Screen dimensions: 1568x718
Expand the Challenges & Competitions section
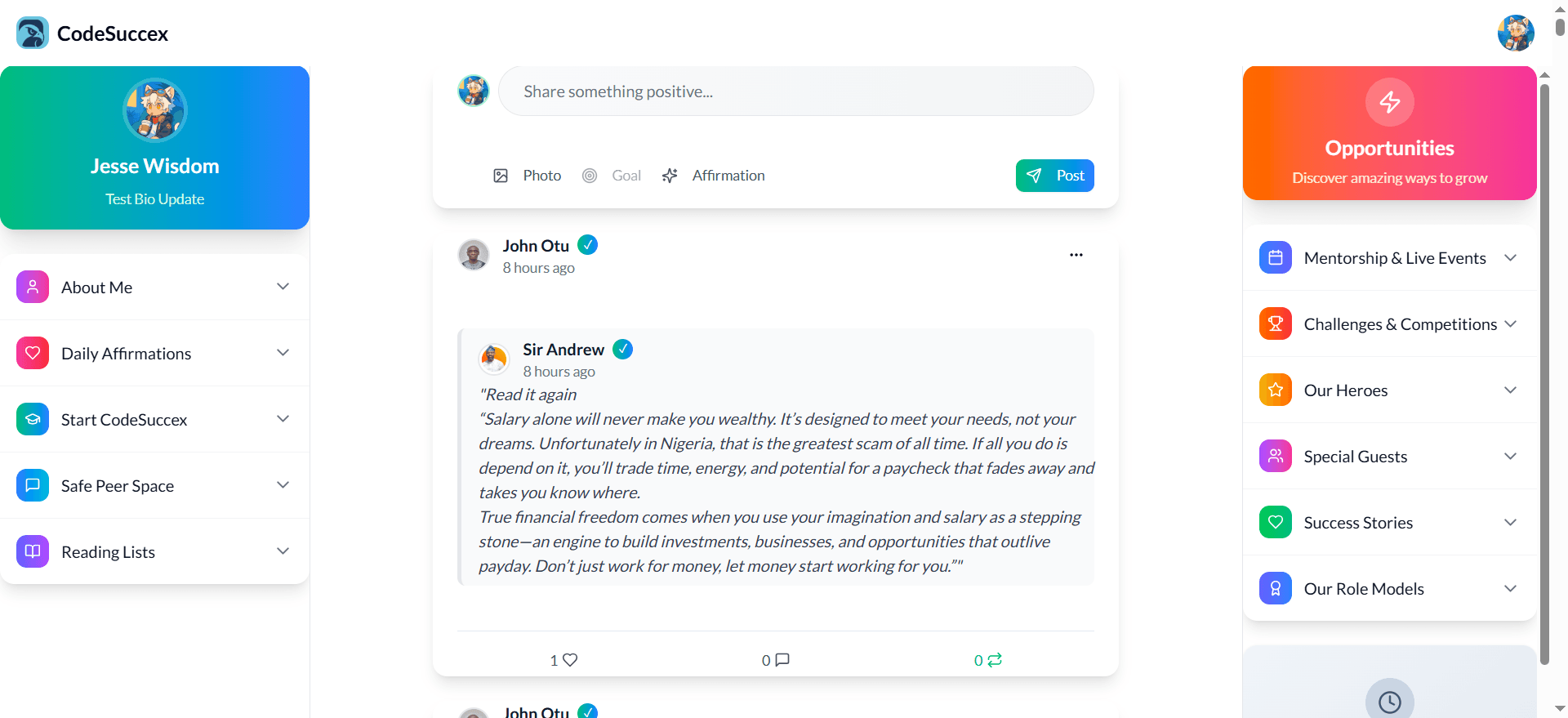click(x=1389, y=324)
